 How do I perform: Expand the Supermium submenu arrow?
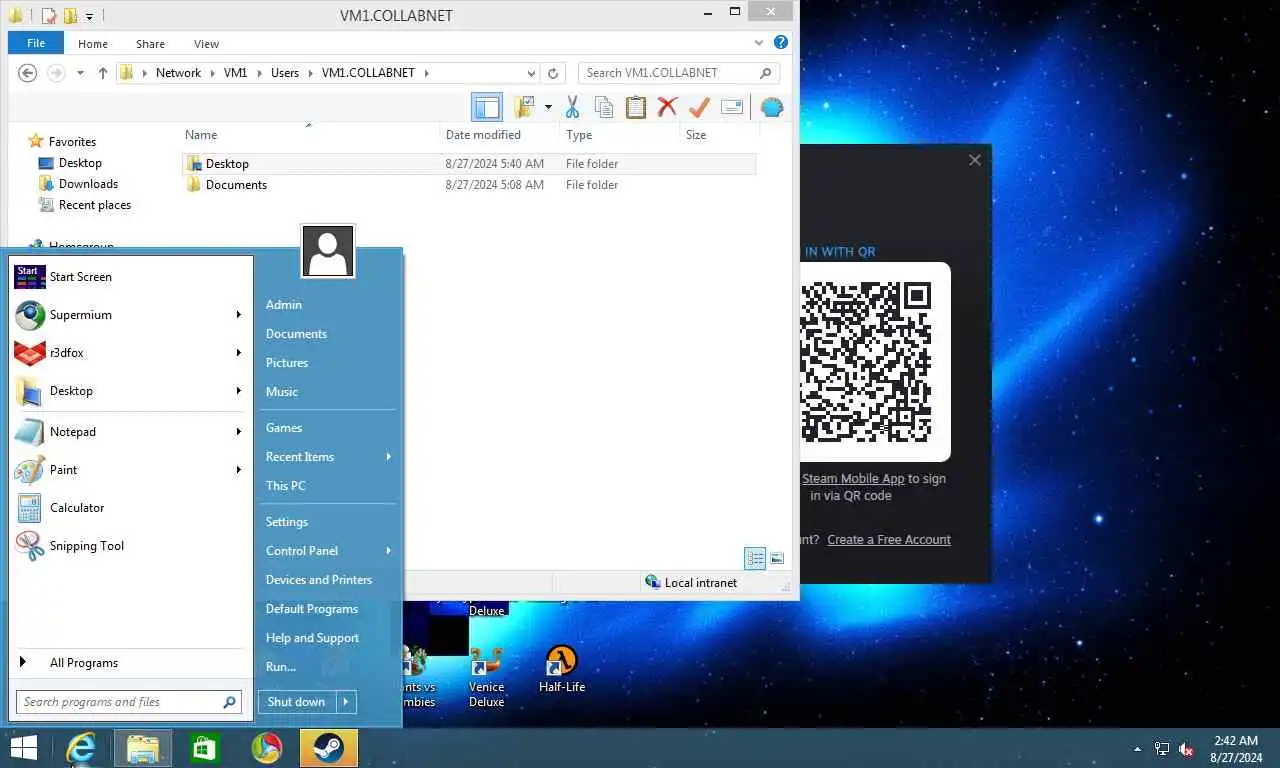point(238,315)
